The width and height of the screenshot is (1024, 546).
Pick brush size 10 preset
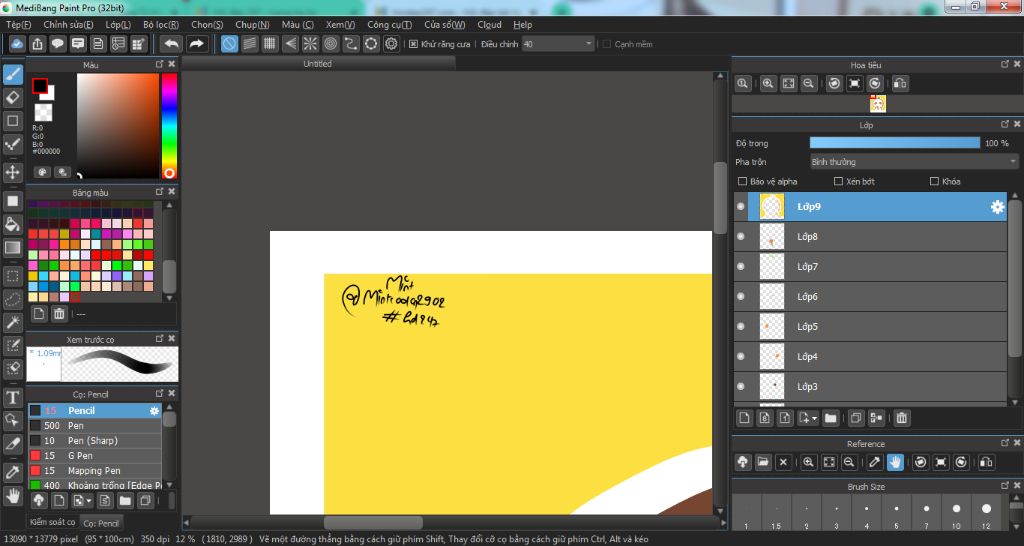[x=956, y=513]
